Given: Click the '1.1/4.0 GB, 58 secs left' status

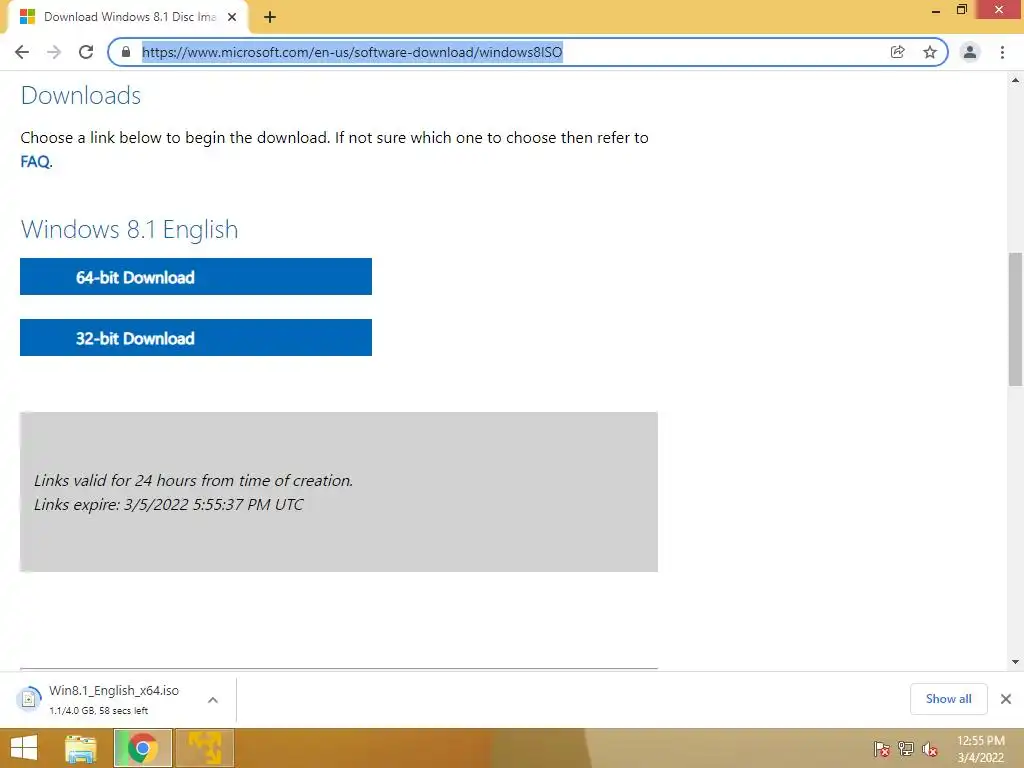Looking at the screenshot, I should (99, 711).
